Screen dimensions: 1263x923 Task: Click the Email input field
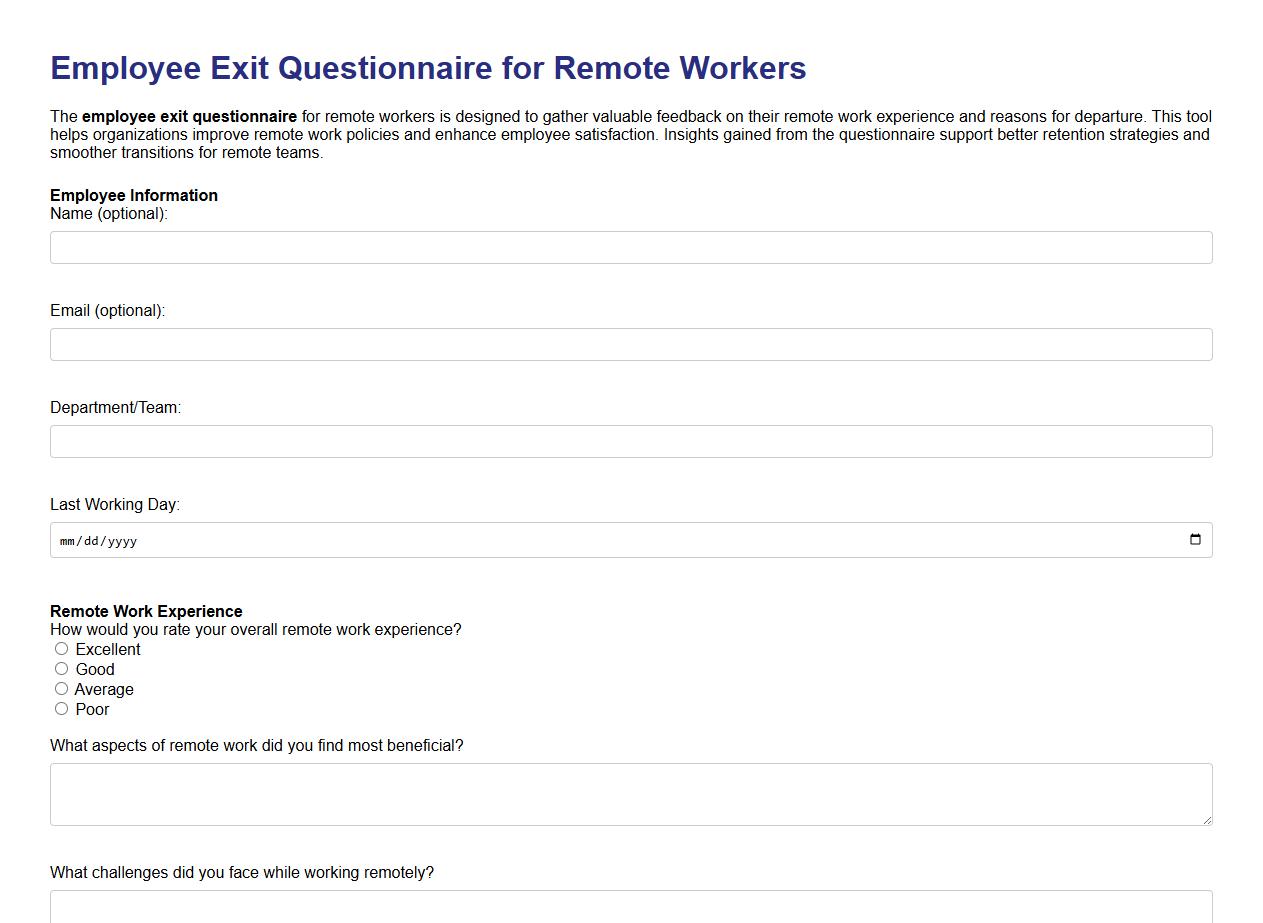pos(630,344)
